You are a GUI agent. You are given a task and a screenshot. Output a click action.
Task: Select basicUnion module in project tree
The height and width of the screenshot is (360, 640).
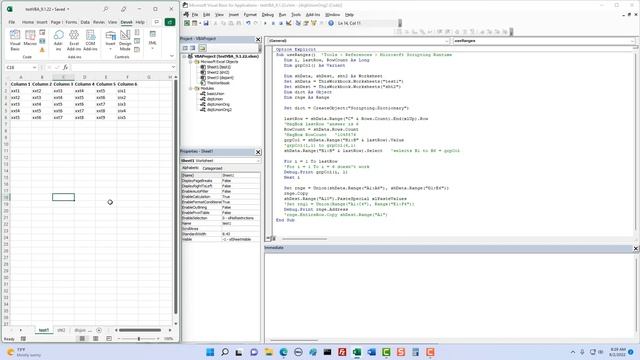(x=215, y=93)
